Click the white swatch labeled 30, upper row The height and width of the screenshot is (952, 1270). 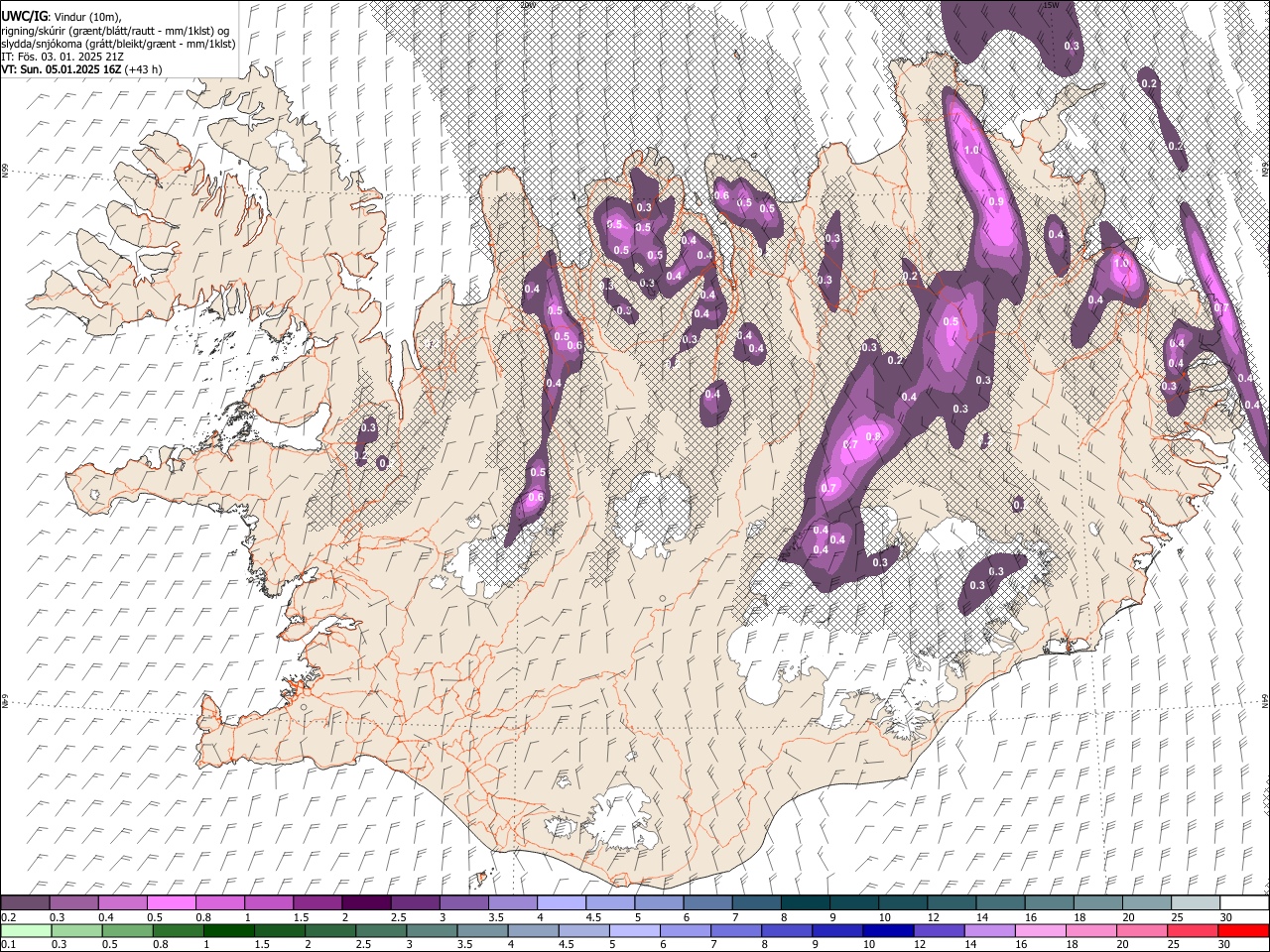tap(1244, 903)
